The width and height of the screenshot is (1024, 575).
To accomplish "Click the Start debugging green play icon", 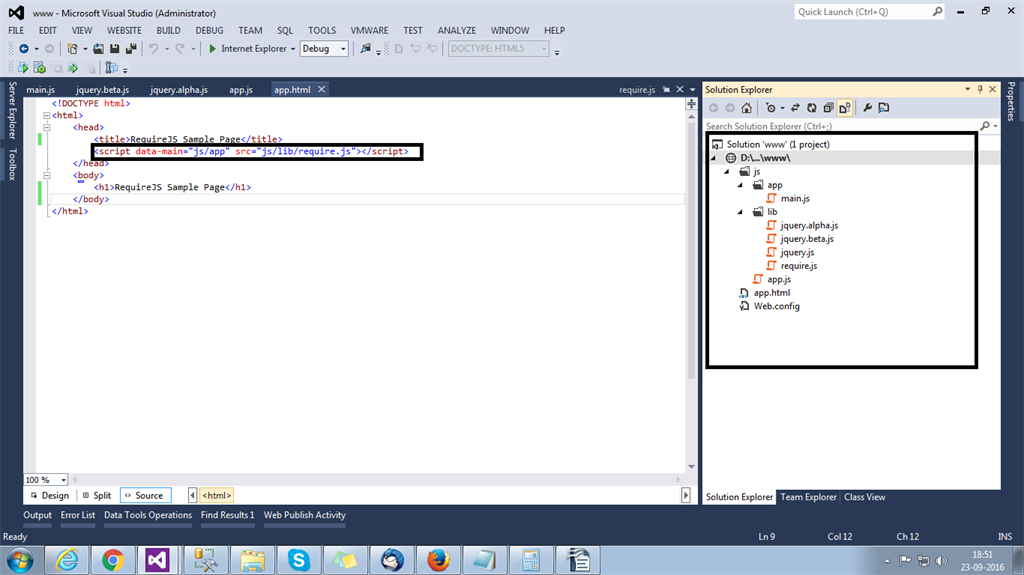I will [212, 48].
